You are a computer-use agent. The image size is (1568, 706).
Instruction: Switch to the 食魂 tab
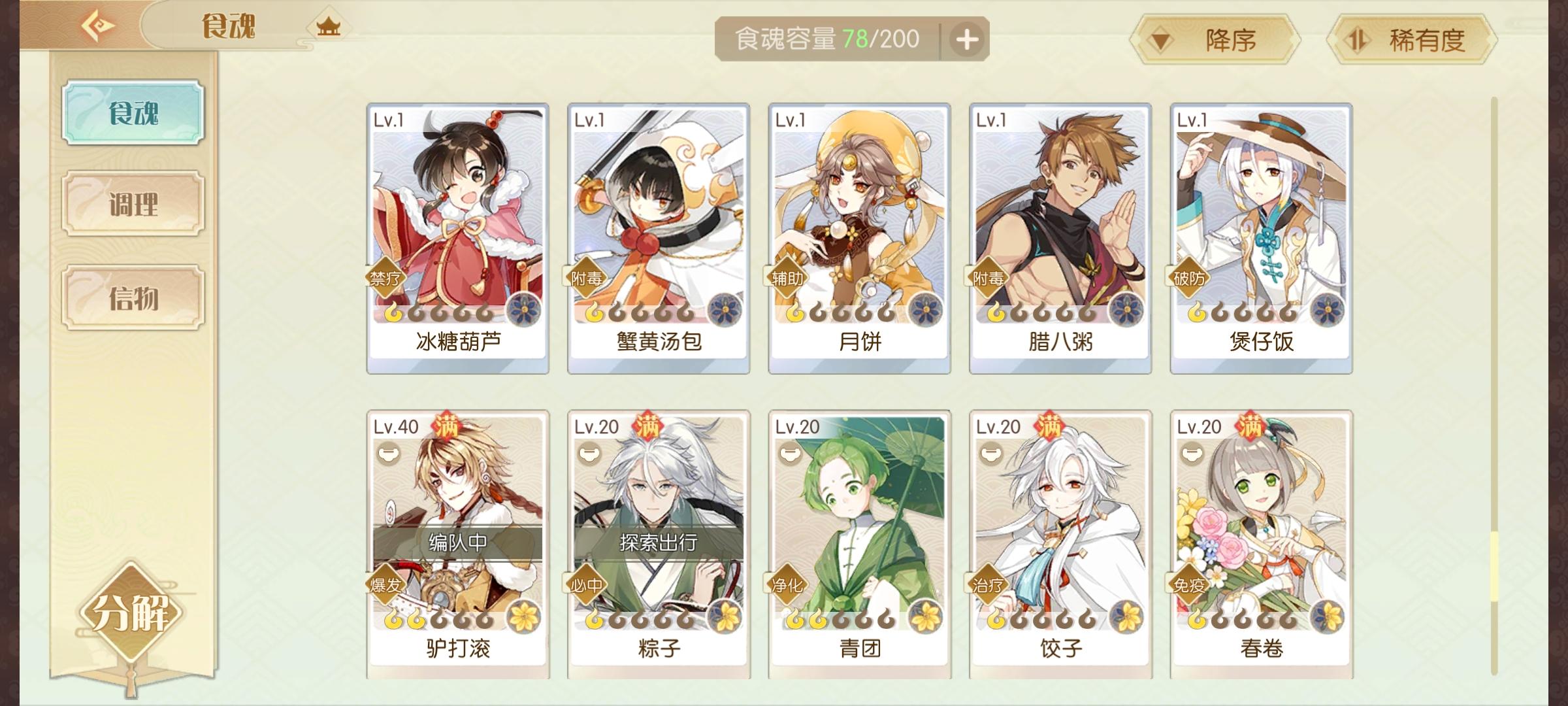coord(133,112)
